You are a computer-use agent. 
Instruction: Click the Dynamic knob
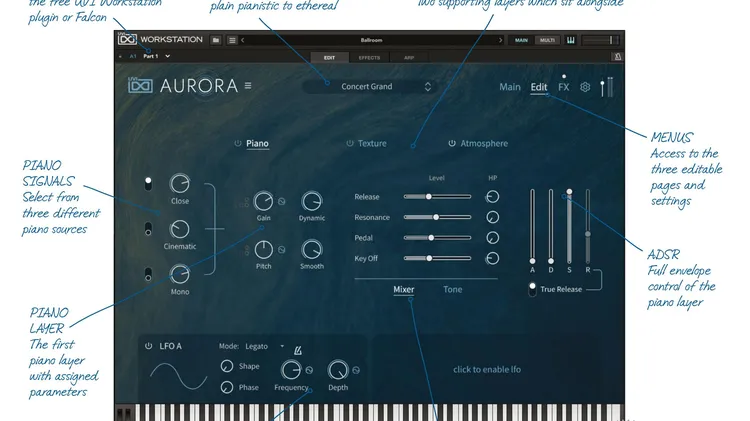pyautogui.click(x=312, y=201)
